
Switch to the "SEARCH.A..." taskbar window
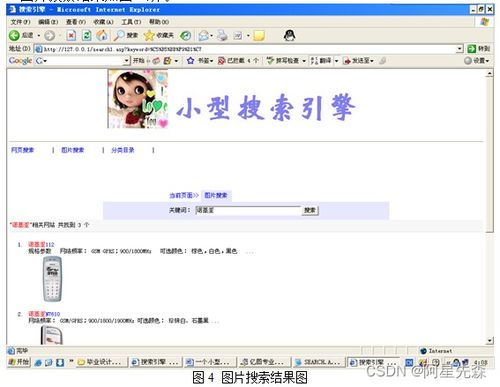(x=318, y=362)
